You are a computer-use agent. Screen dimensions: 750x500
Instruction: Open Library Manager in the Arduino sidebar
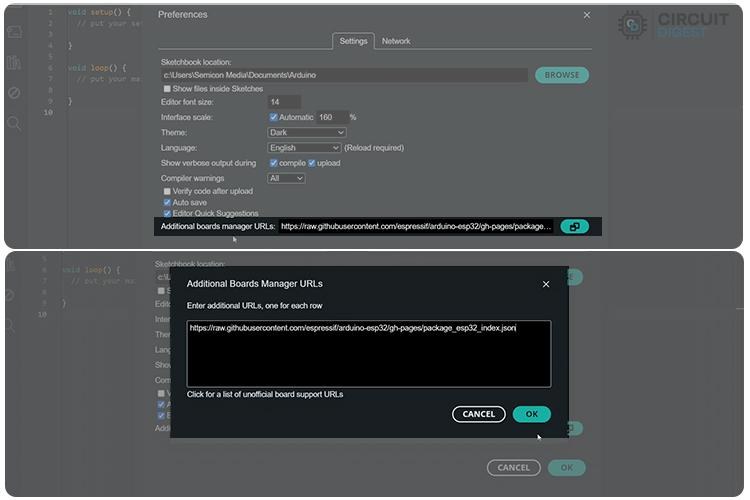[x=14, y=62]
